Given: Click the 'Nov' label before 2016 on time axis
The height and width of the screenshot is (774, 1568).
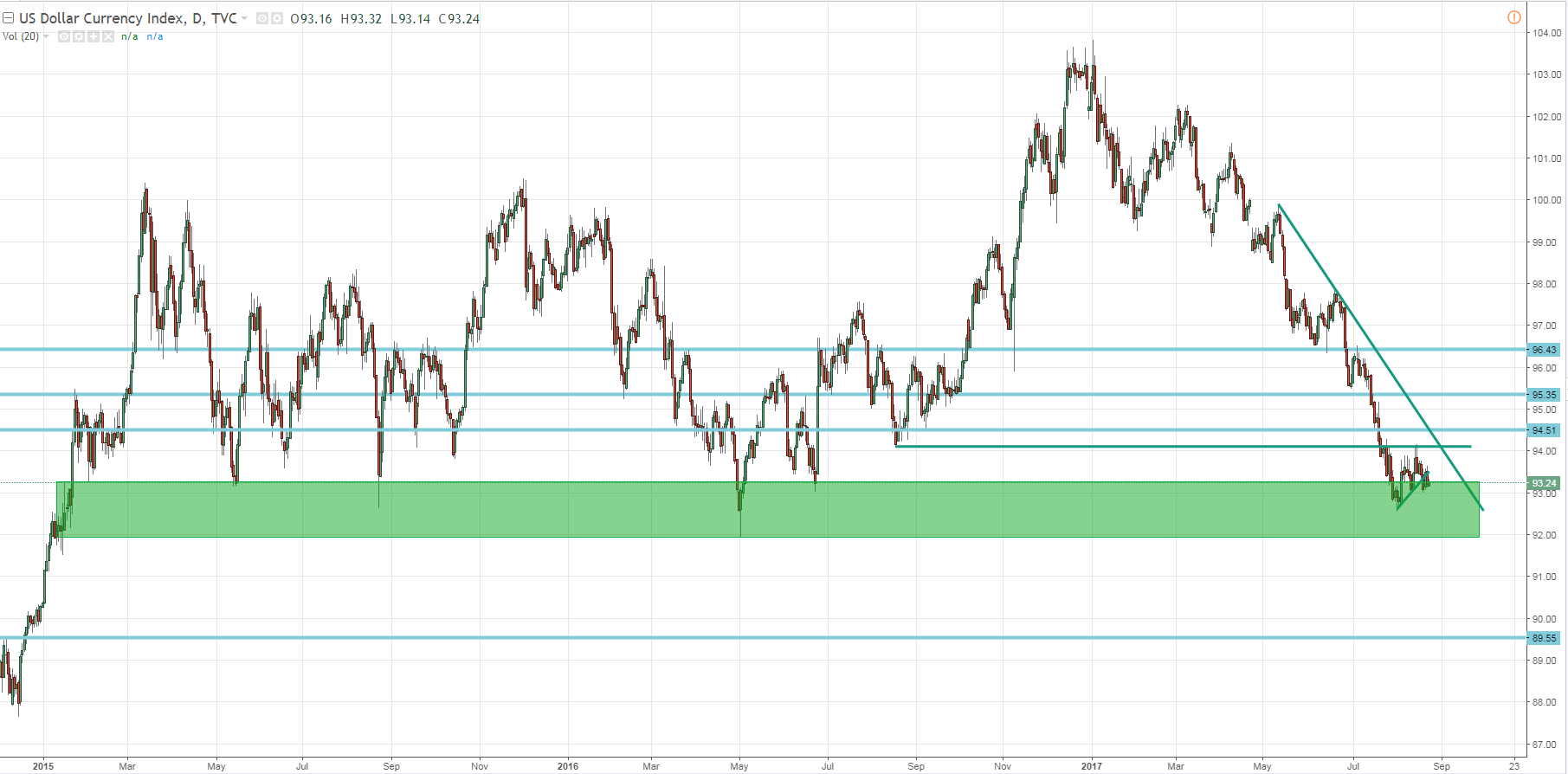Looking at the screenshot, I should click(x=480, y=766).
